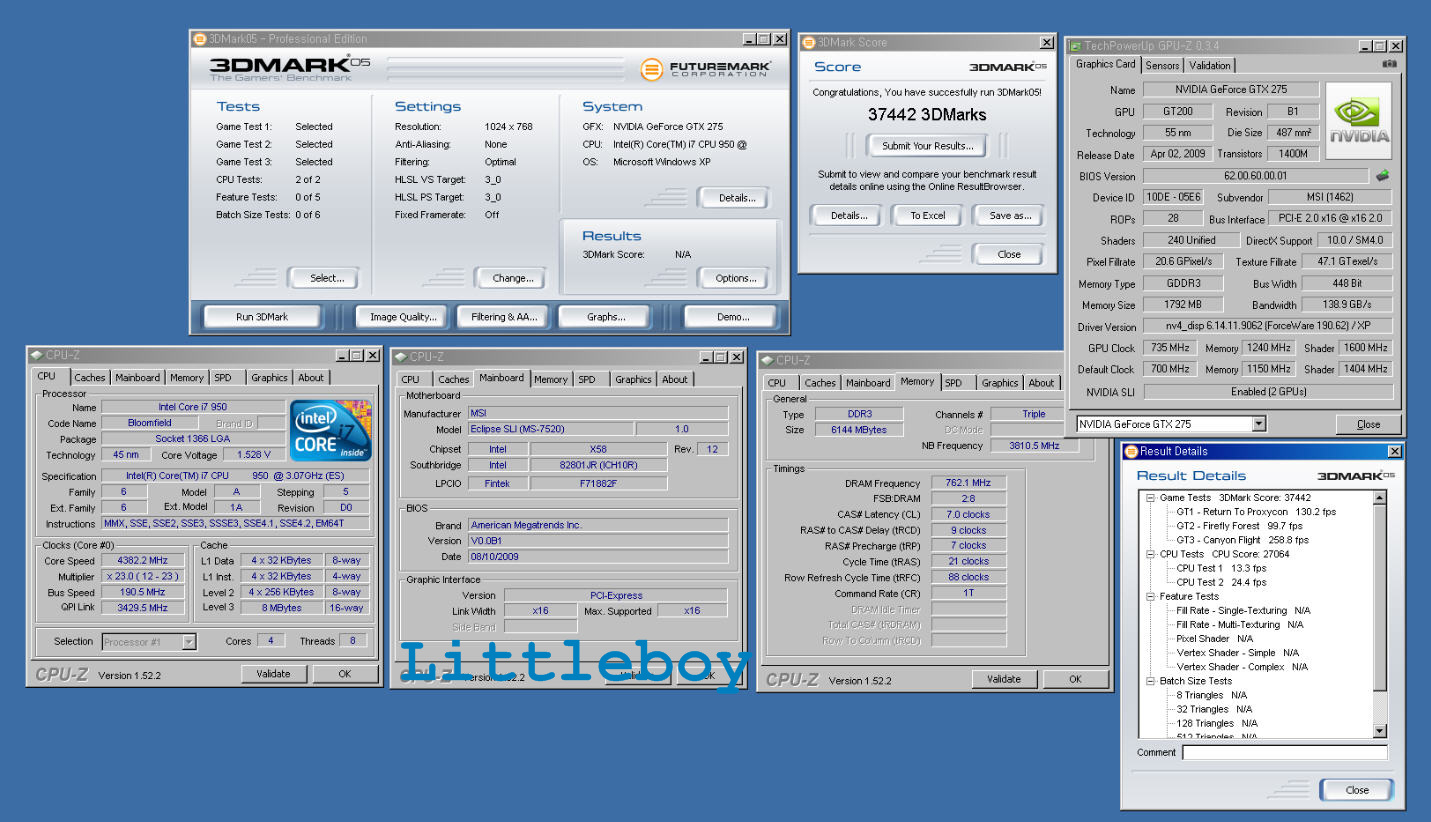The height and width of the screenshot is (822, 1431).
Task: Click the Core Voltage value 1.528 V
Action: coord(253,455)
